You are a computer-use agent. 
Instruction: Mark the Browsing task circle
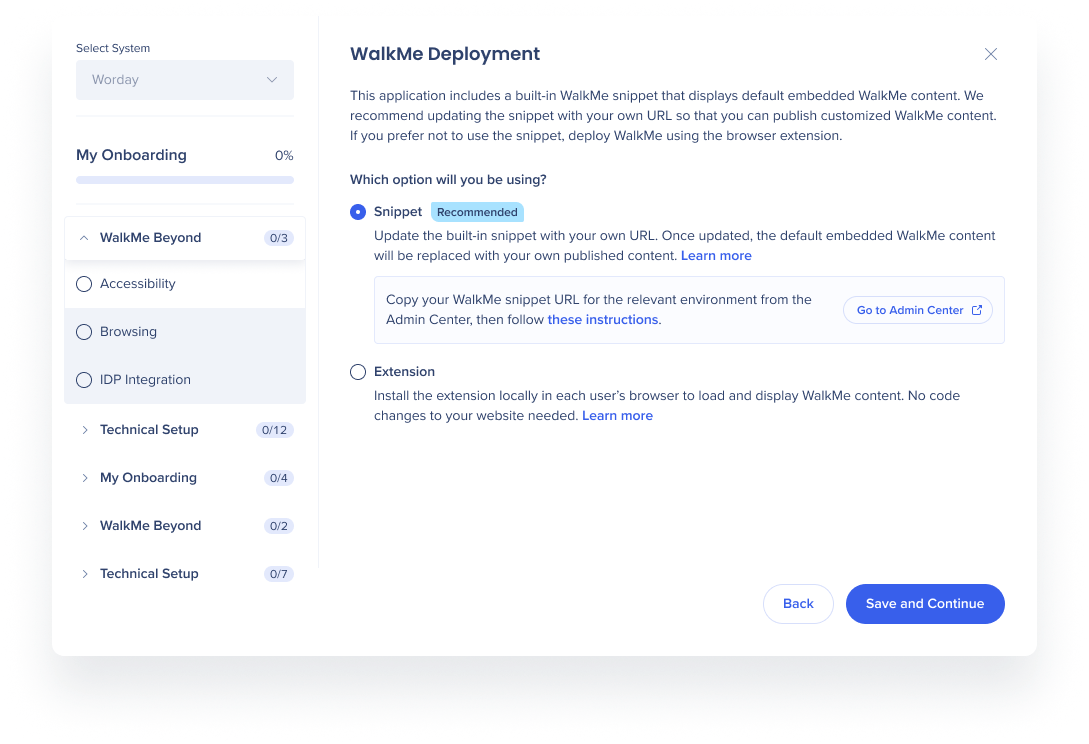84,332
